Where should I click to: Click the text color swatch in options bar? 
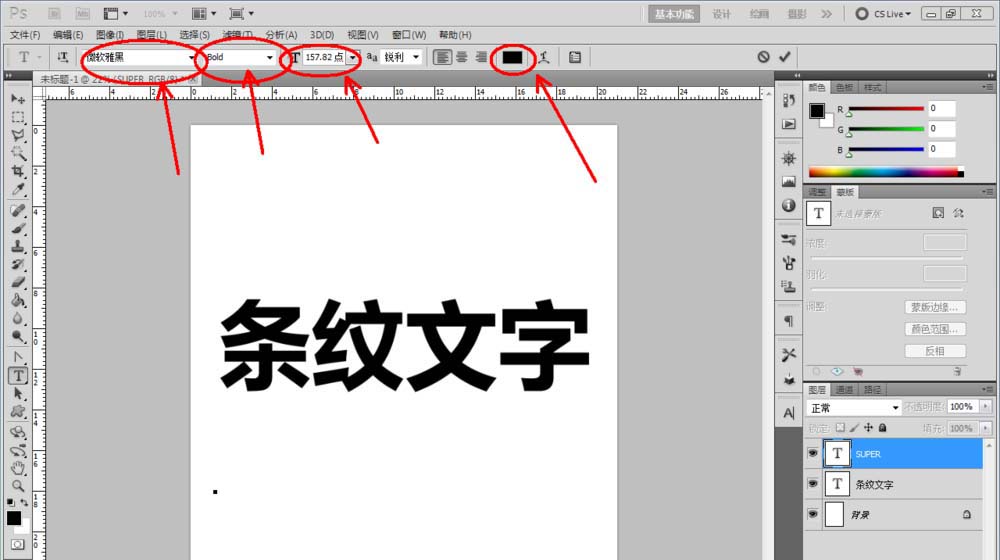tap(512, 57)
